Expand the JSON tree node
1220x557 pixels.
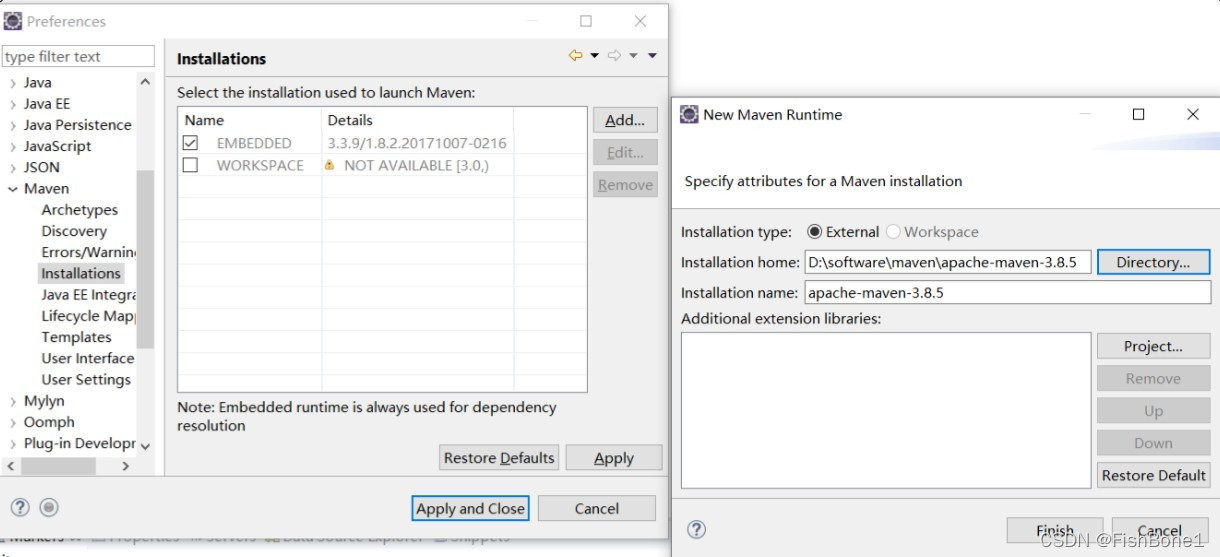click(13, 167)
